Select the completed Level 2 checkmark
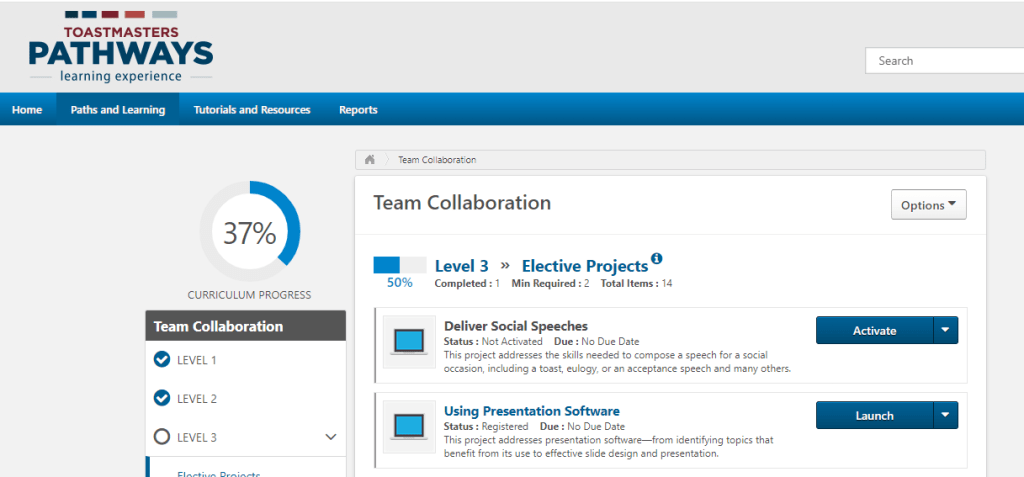This screenshot has width=1024, height=477. click(x=162, y=398)
